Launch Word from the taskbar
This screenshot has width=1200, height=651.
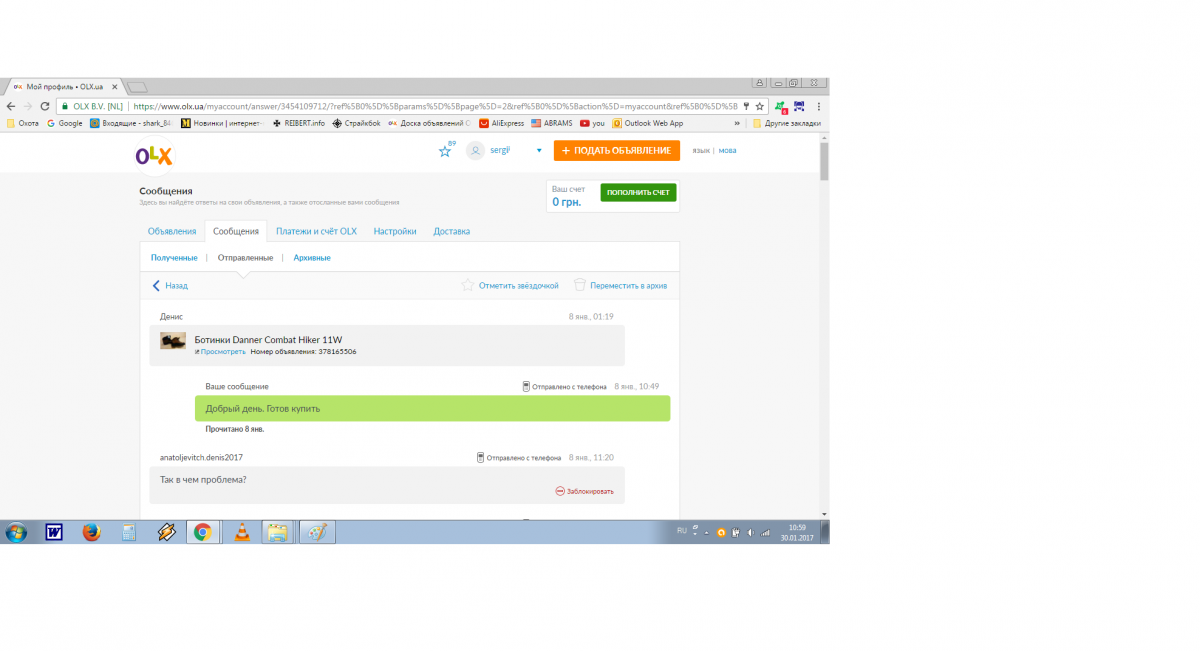(54, 532)
